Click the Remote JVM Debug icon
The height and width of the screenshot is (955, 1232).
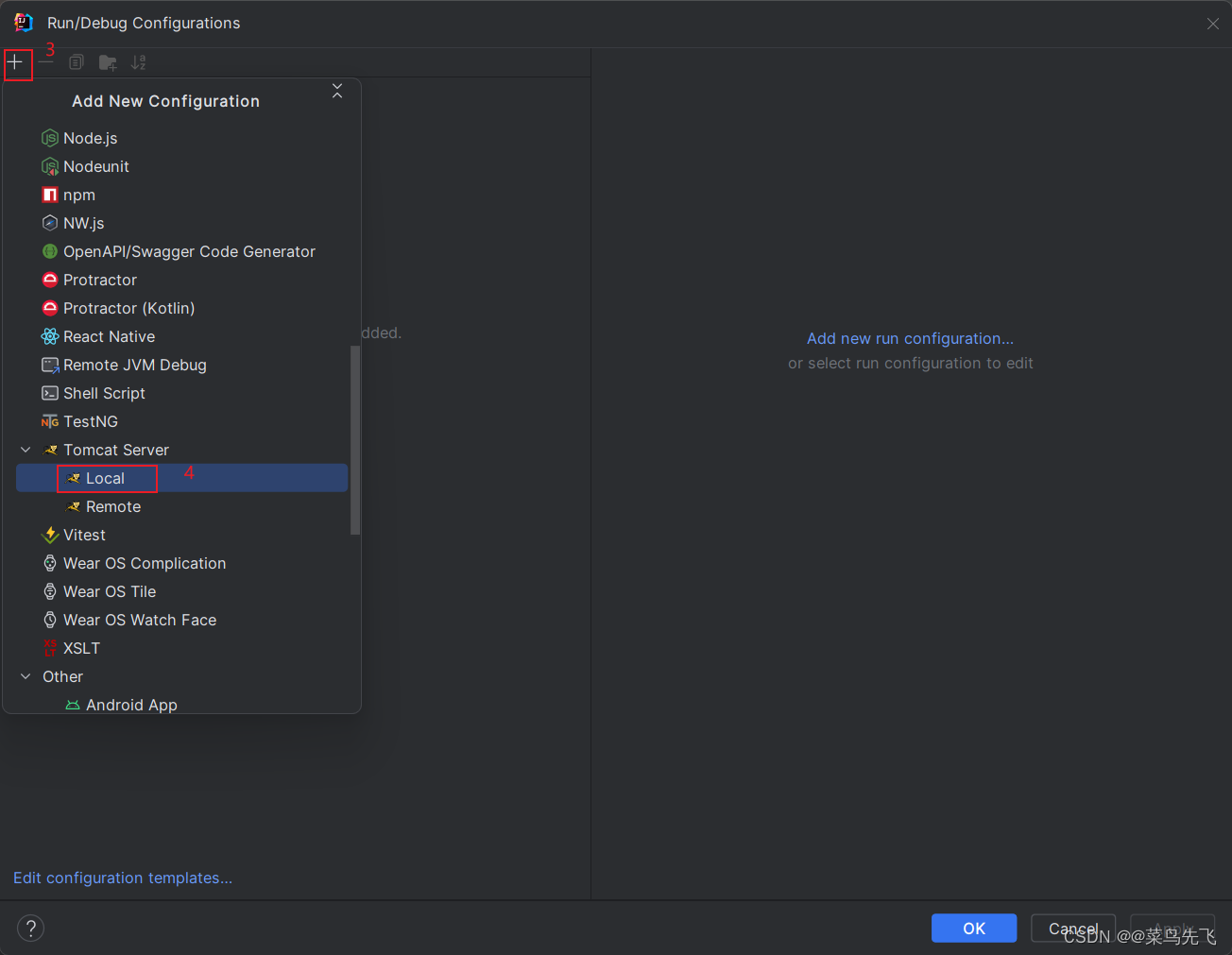[50, 365]
